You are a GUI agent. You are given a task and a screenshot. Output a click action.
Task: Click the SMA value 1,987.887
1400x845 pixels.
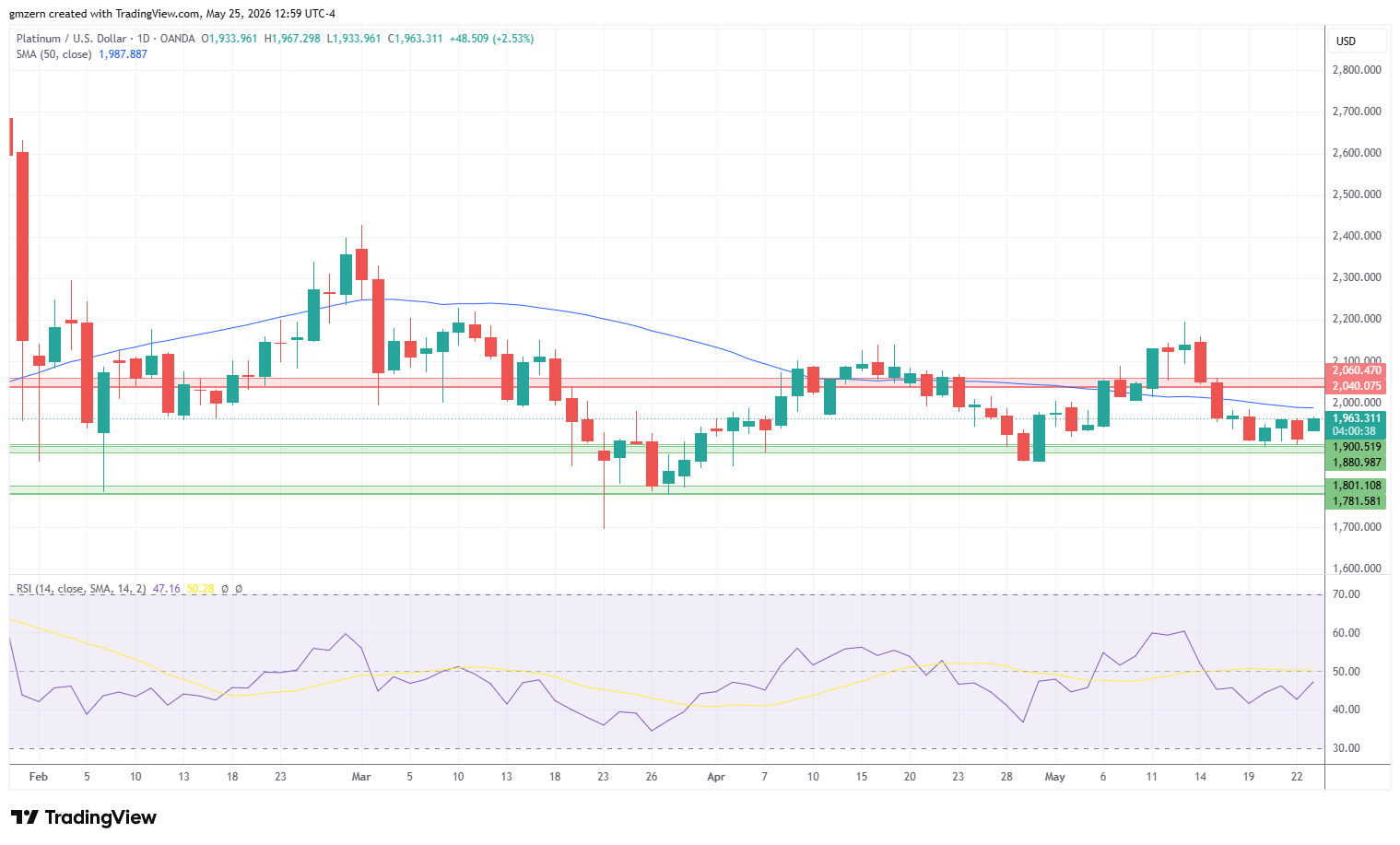(123, 54)
